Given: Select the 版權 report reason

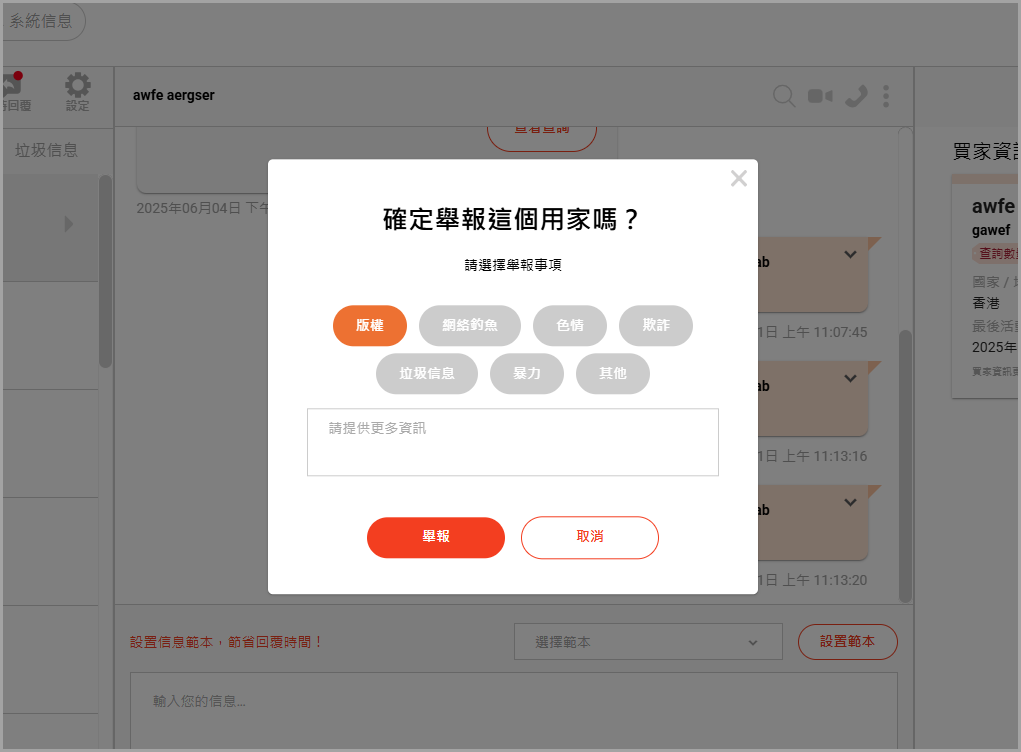Looking at the screenshot, I should point(370,326).
